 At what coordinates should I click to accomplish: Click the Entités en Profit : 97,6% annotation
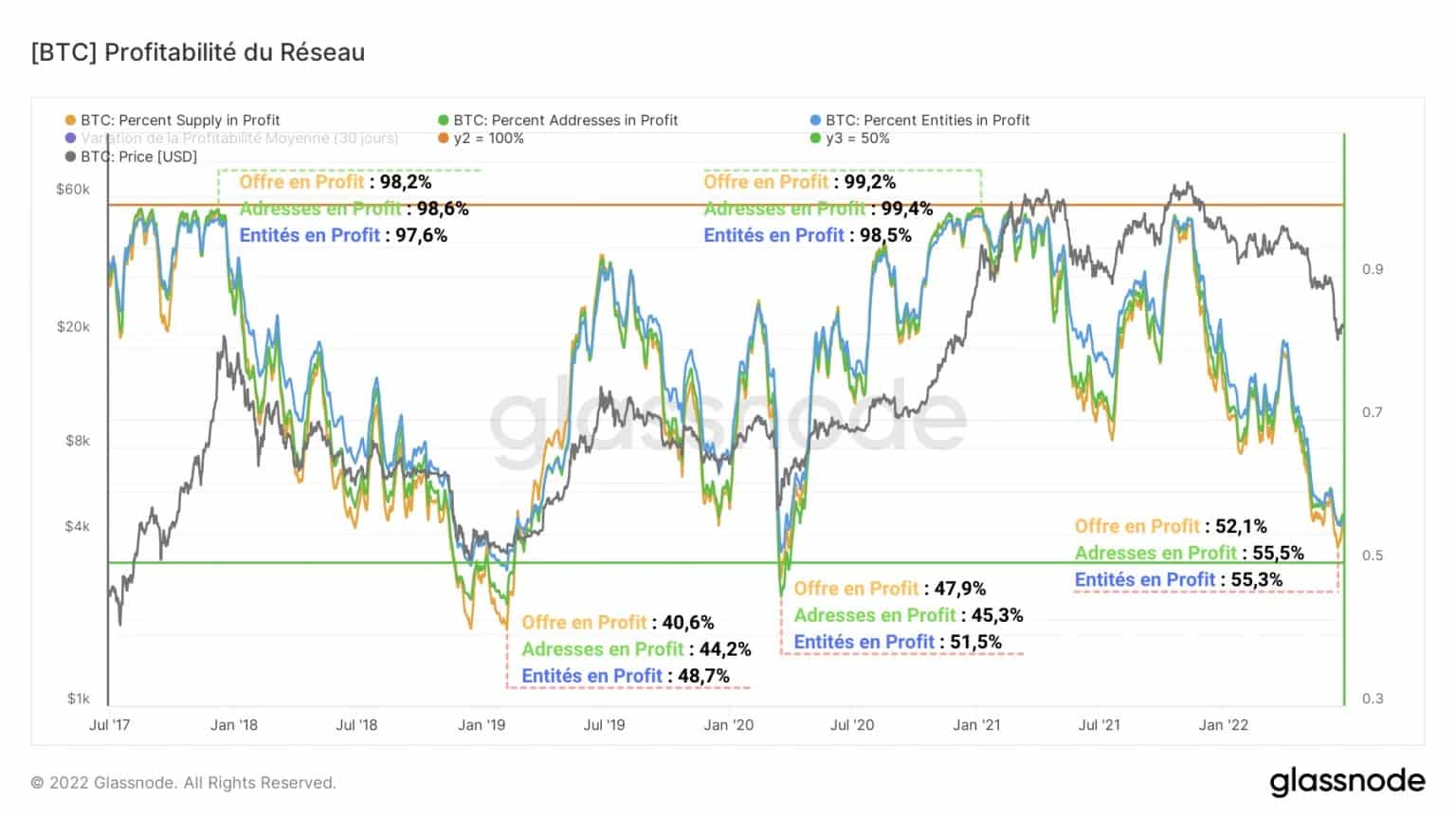(x=343, y=235)
